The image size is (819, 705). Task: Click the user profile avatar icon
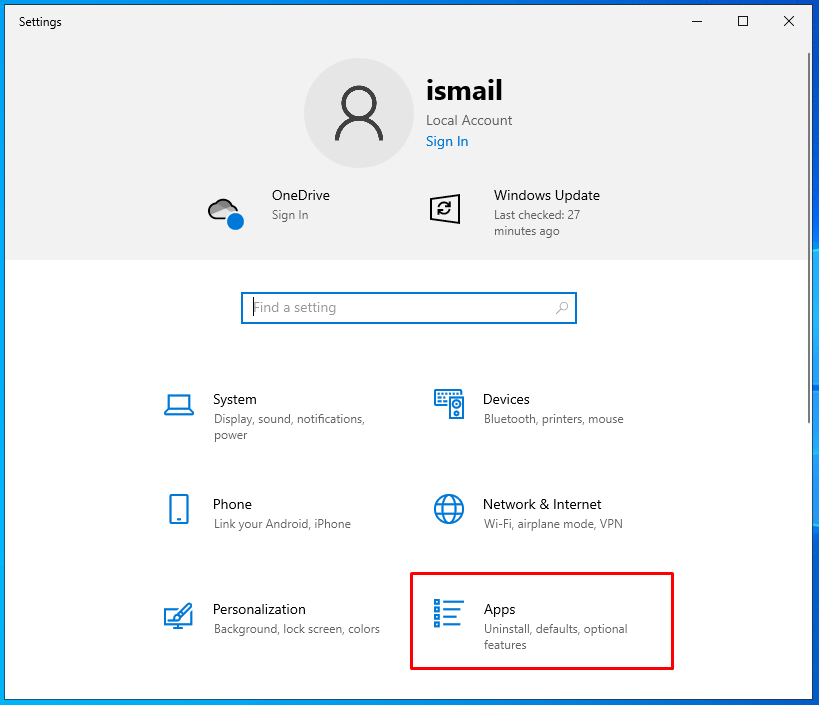359,113
